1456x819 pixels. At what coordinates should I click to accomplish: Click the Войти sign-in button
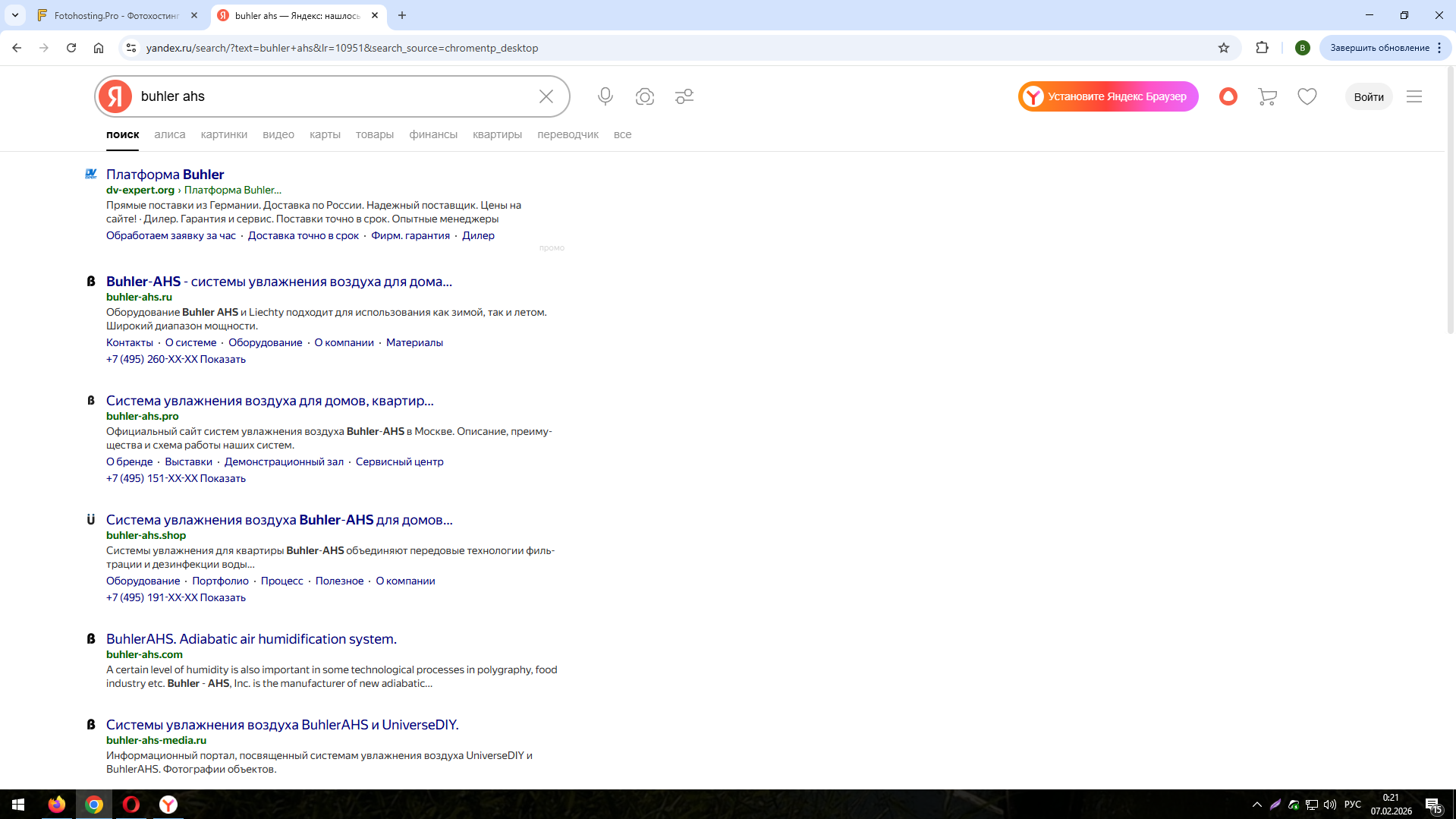1369,96
